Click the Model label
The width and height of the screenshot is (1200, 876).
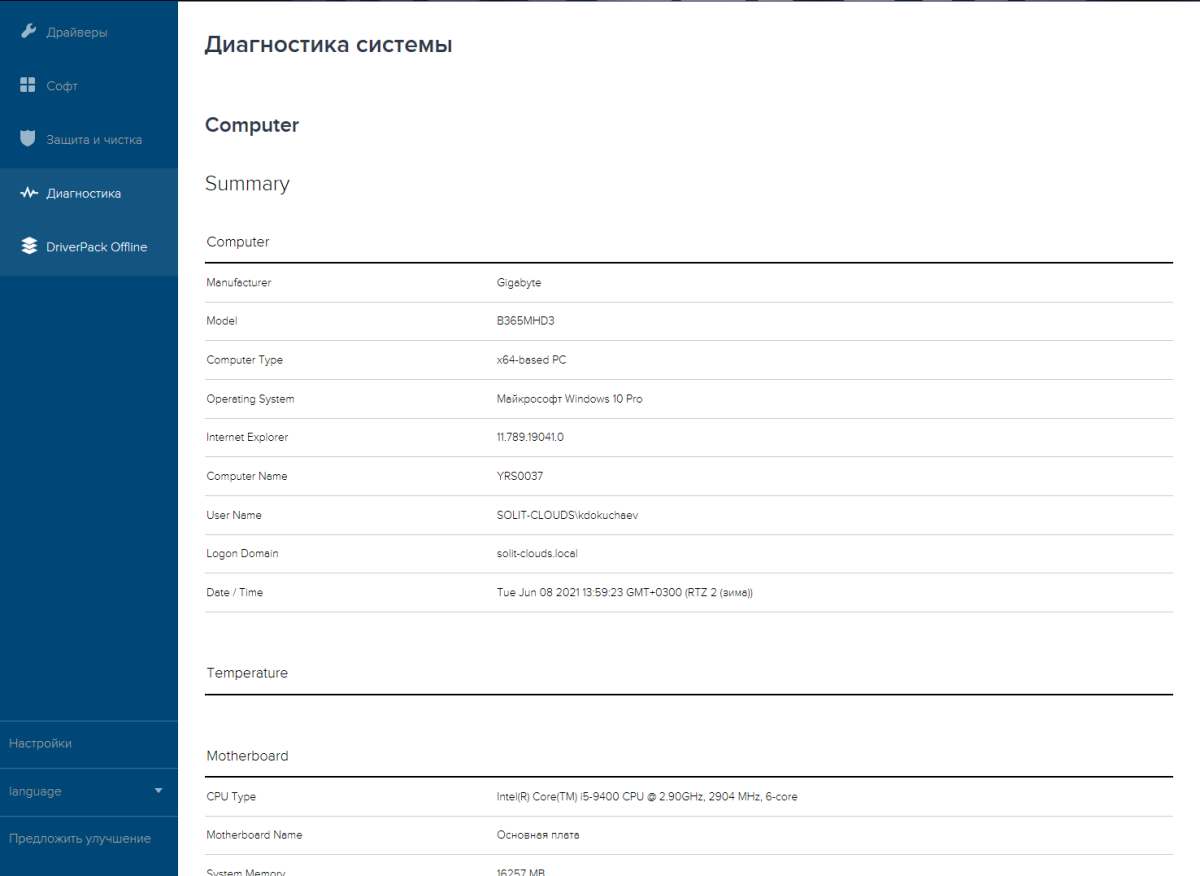[x=221, y=321]
